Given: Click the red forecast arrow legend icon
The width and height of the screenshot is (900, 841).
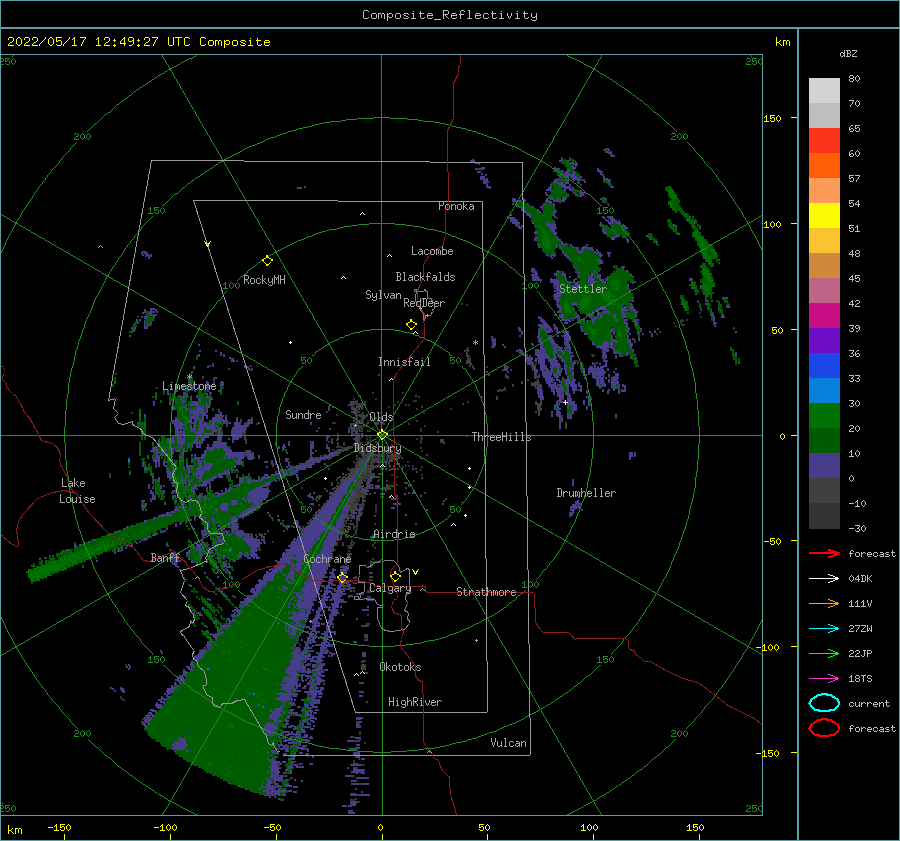Looking at the screenshot, I should pyautogui.click(x=824, y=553).
